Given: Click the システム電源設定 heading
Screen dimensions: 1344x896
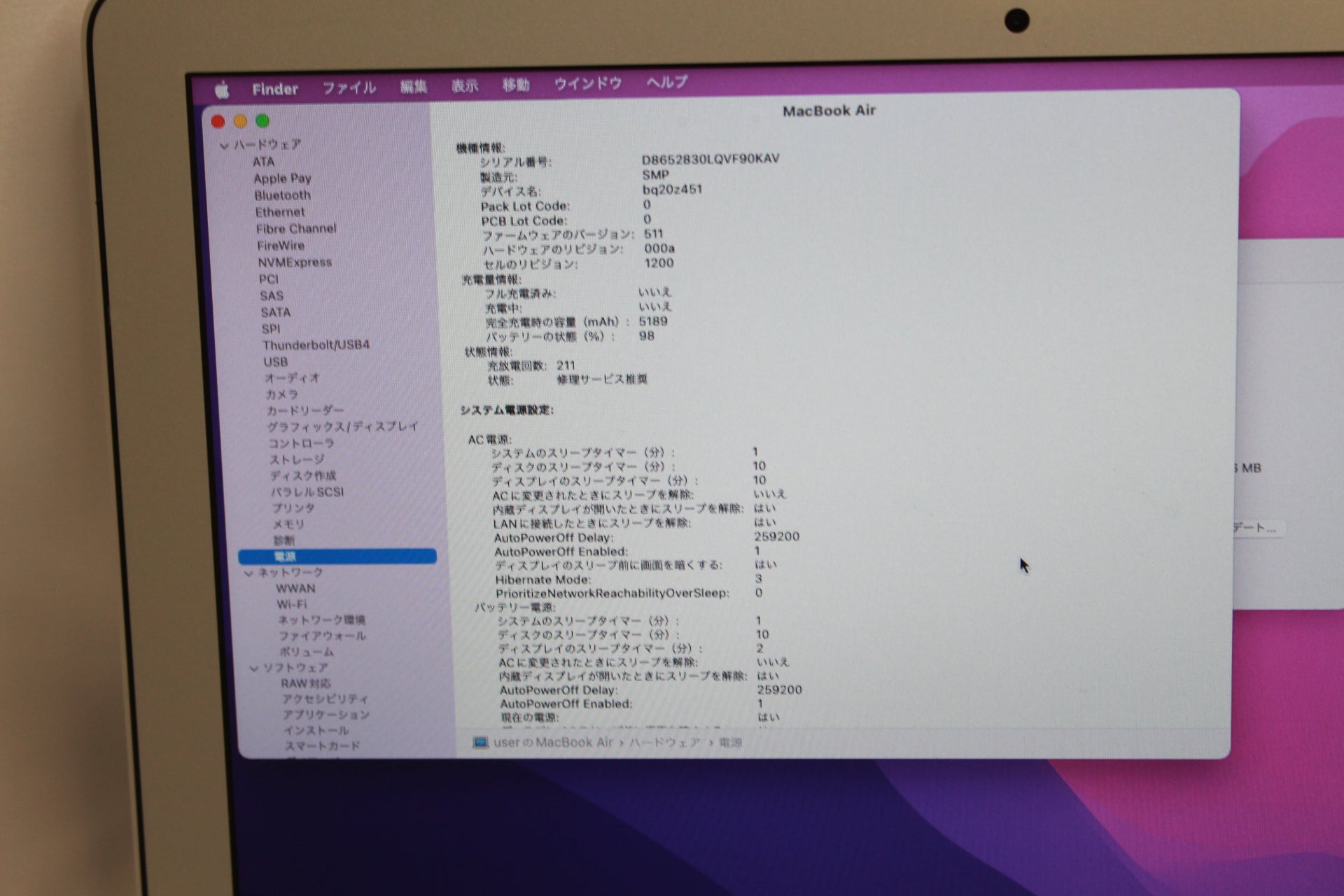Looking at the screenshot, I should click(507, 410).
